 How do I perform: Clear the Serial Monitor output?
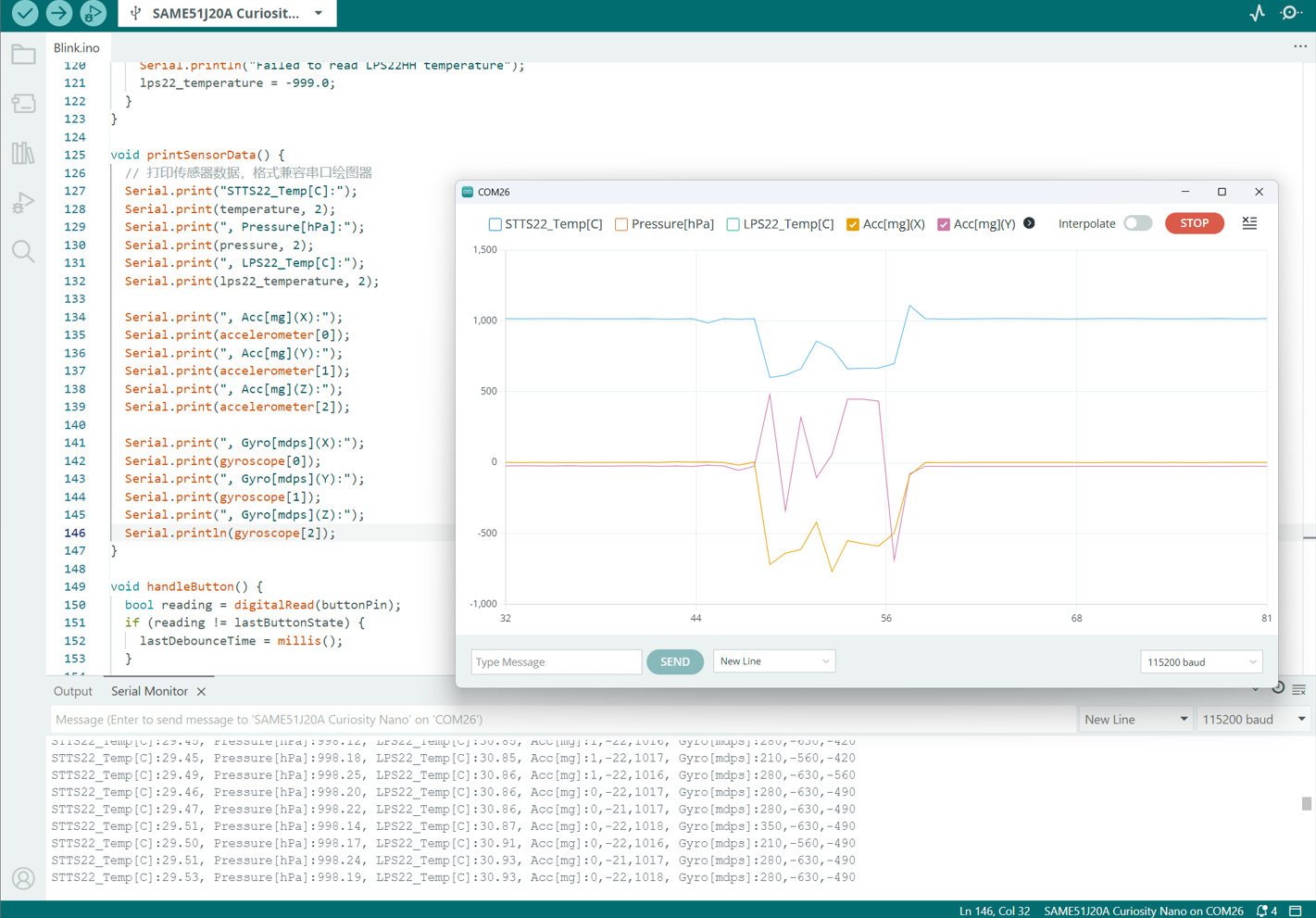(x=1299, y=689)
